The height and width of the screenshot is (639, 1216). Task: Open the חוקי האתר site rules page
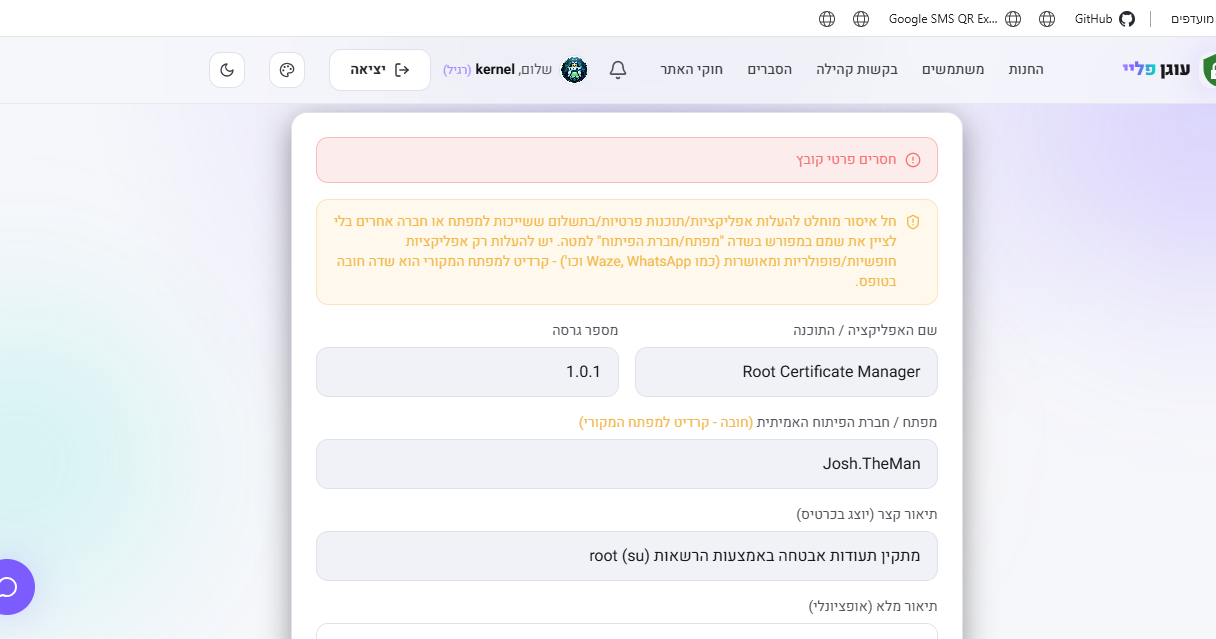coord(691,70)
